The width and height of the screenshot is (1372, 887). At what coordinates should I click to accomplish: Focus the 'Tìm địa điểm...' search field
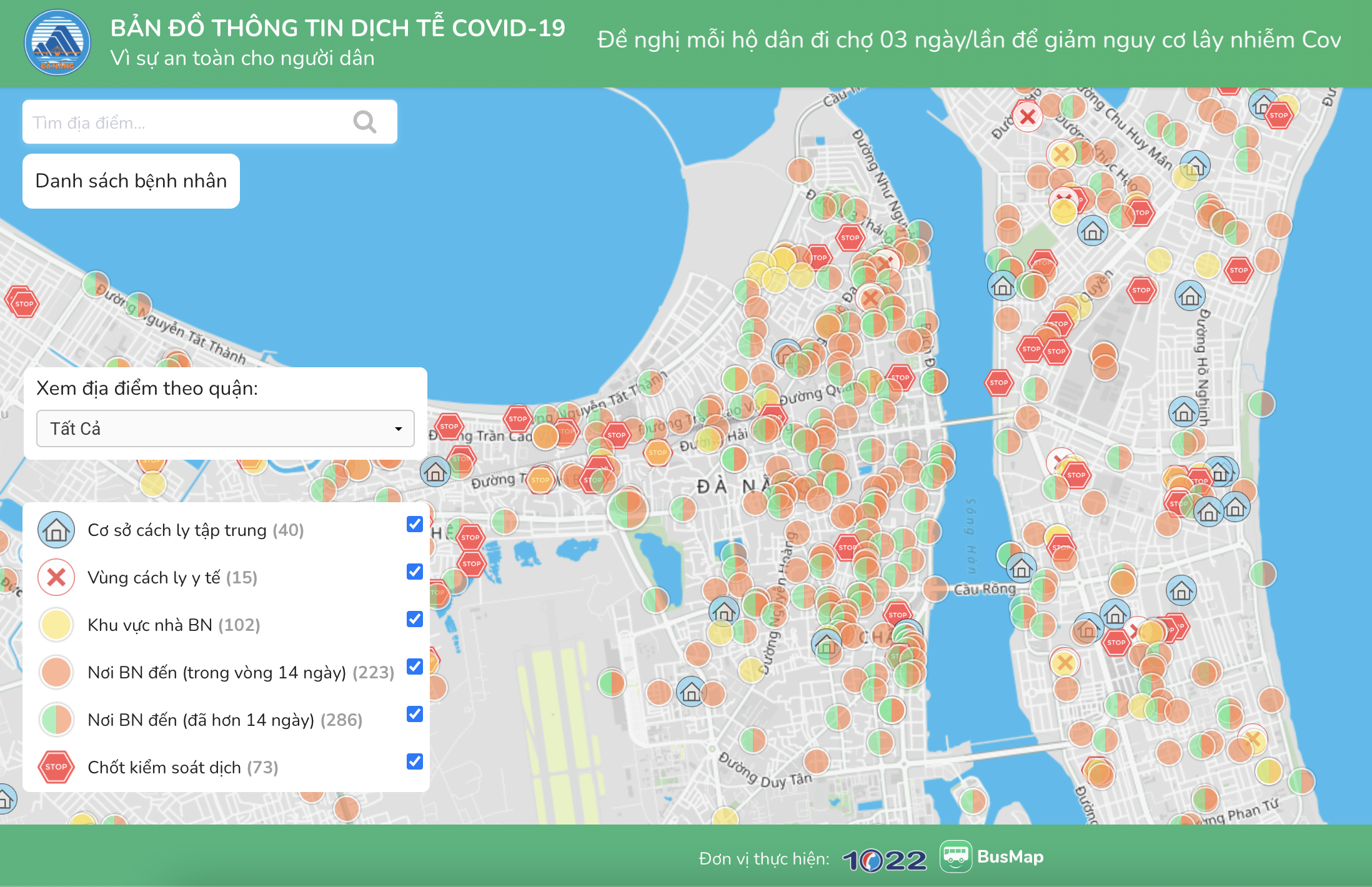coord(209,122)
